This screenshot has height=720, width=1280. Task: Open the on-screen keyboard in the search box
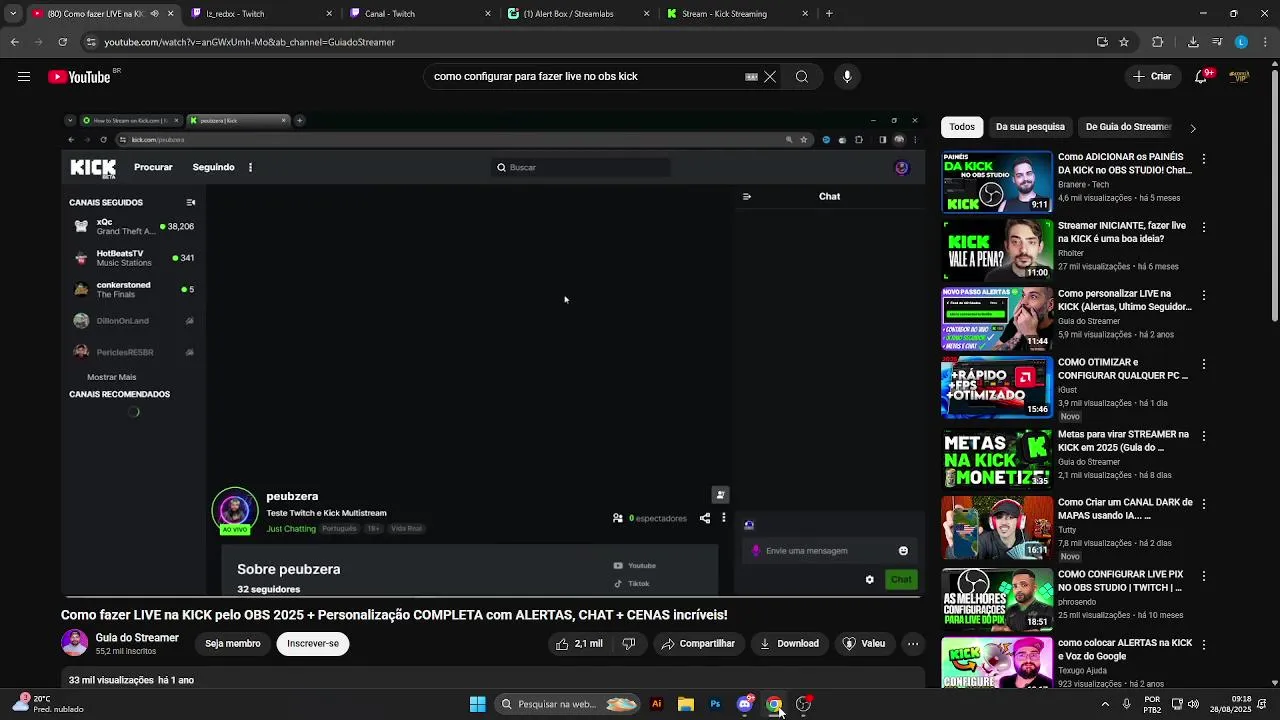[x=751, y=77]
